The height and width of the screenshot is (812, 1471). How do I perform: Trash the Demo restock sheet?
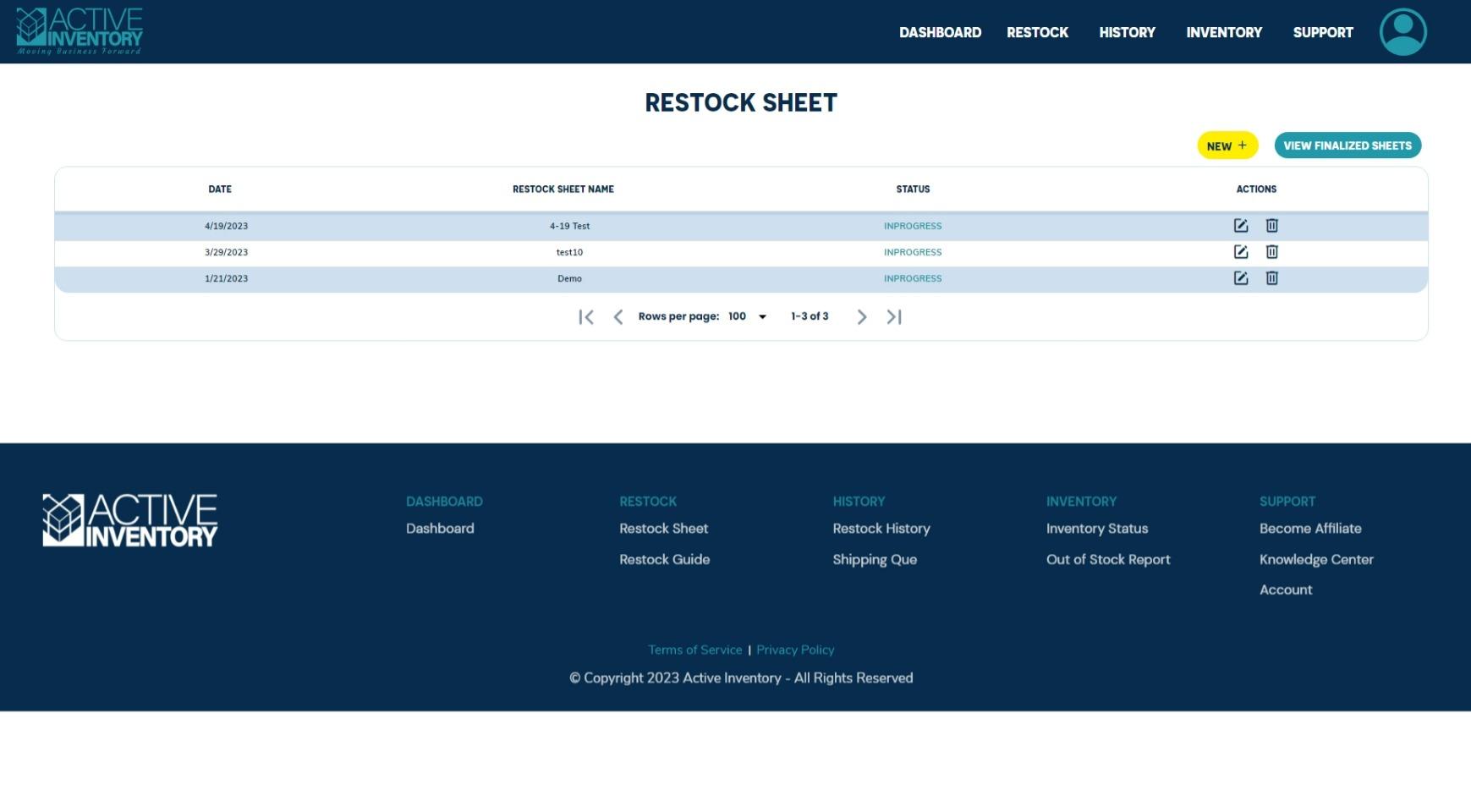click(x=1271, y=278)
